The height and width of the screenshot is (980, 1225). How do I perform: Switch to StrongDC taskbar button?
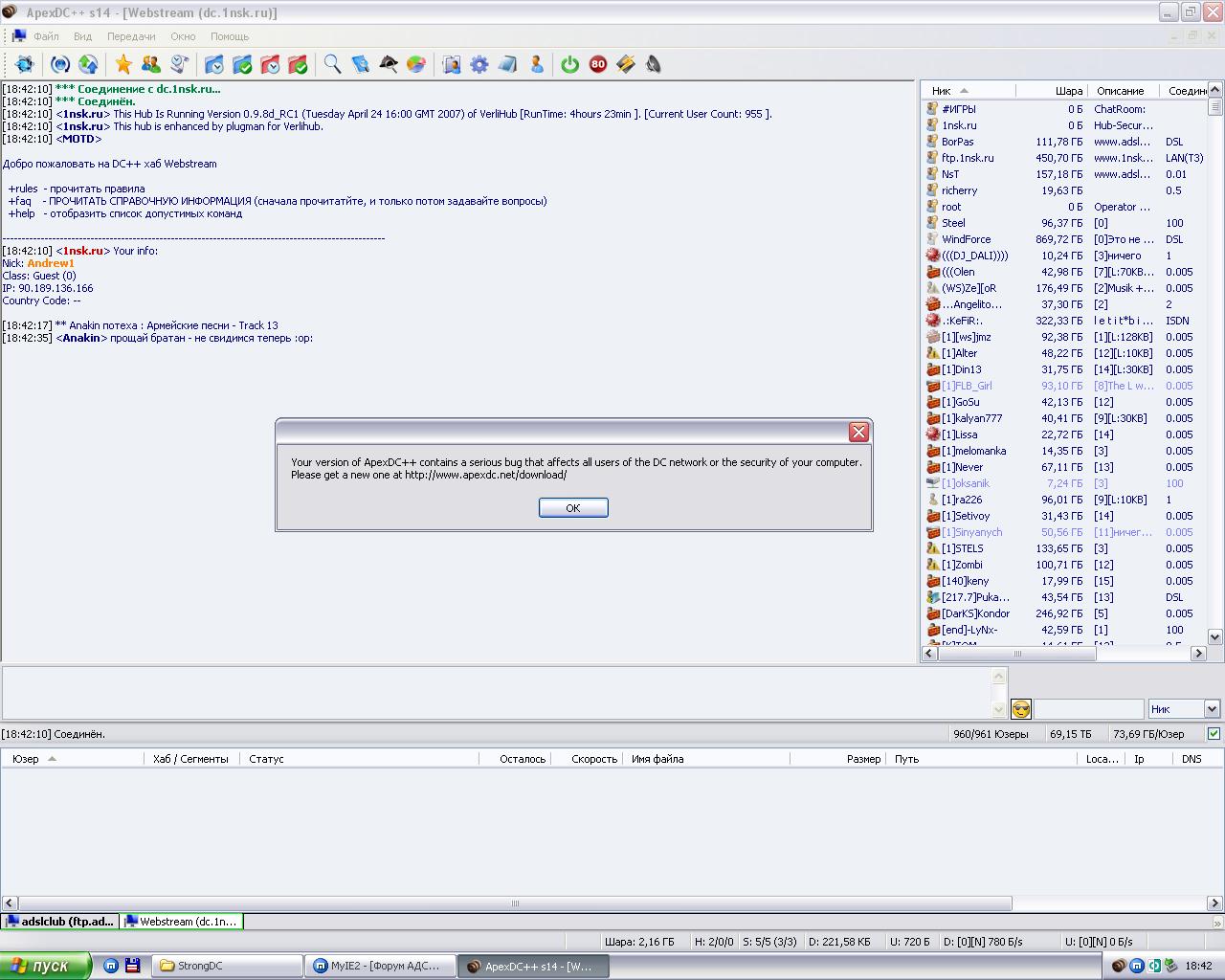click(226, 966)
